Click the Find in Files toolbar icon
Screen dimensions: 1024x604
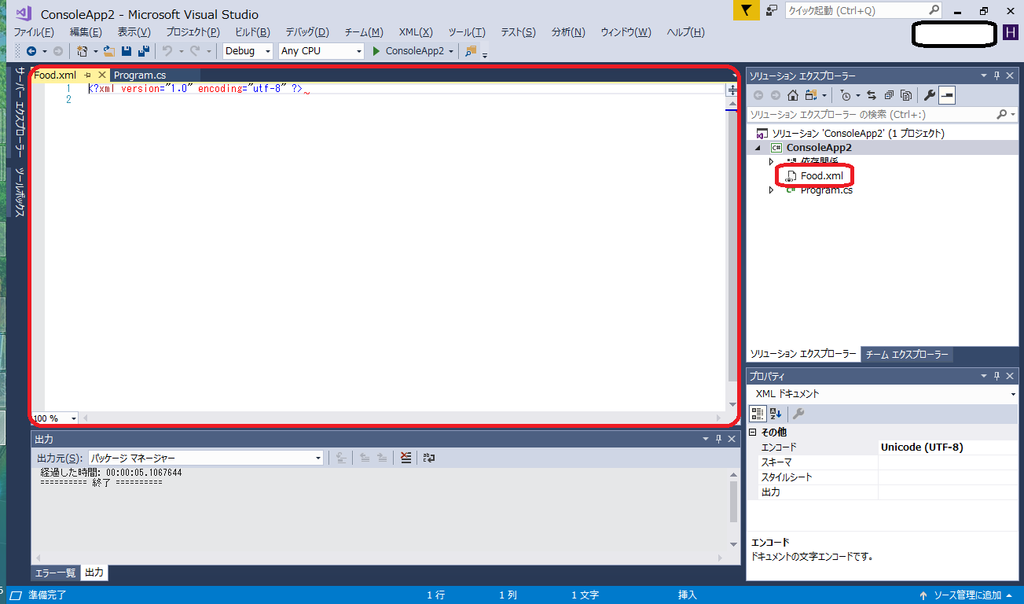coord(470,51)
